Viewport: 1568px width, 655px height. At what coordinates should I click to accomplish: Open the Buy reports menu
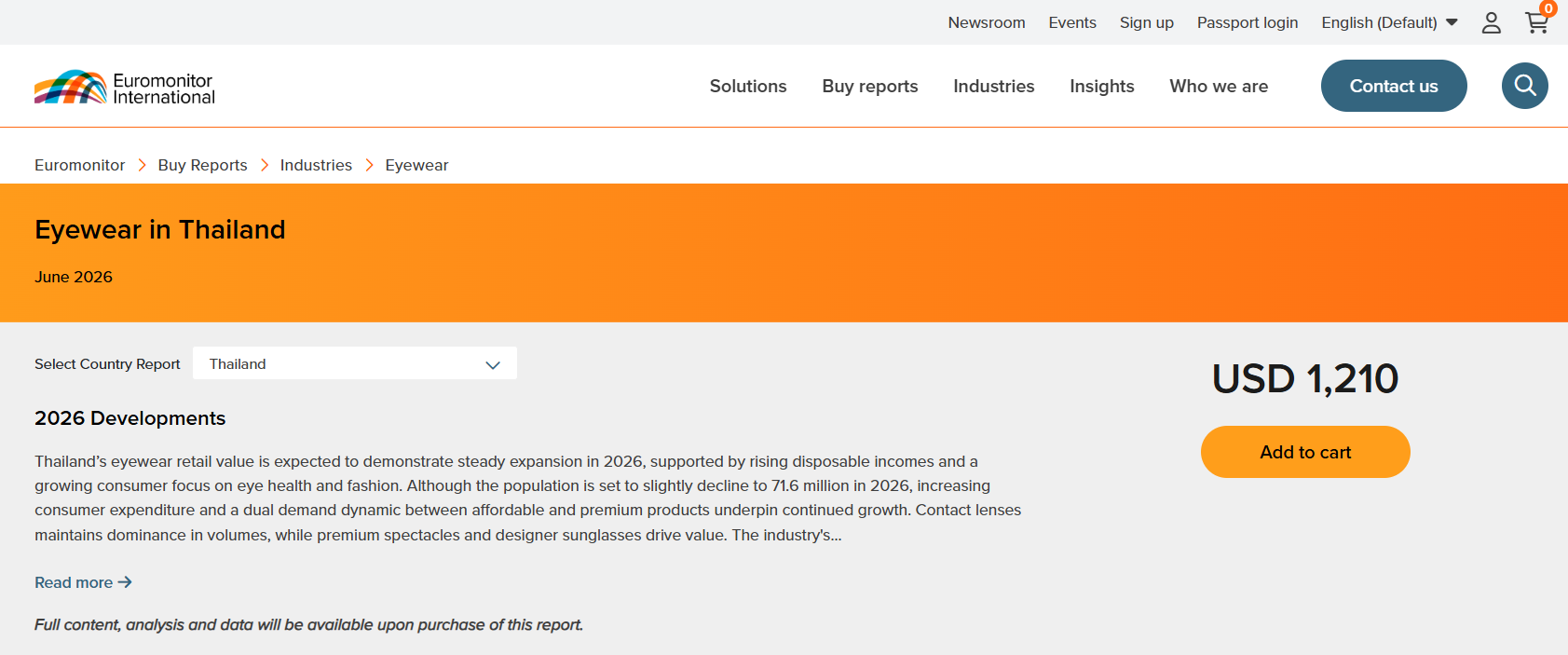870,86
